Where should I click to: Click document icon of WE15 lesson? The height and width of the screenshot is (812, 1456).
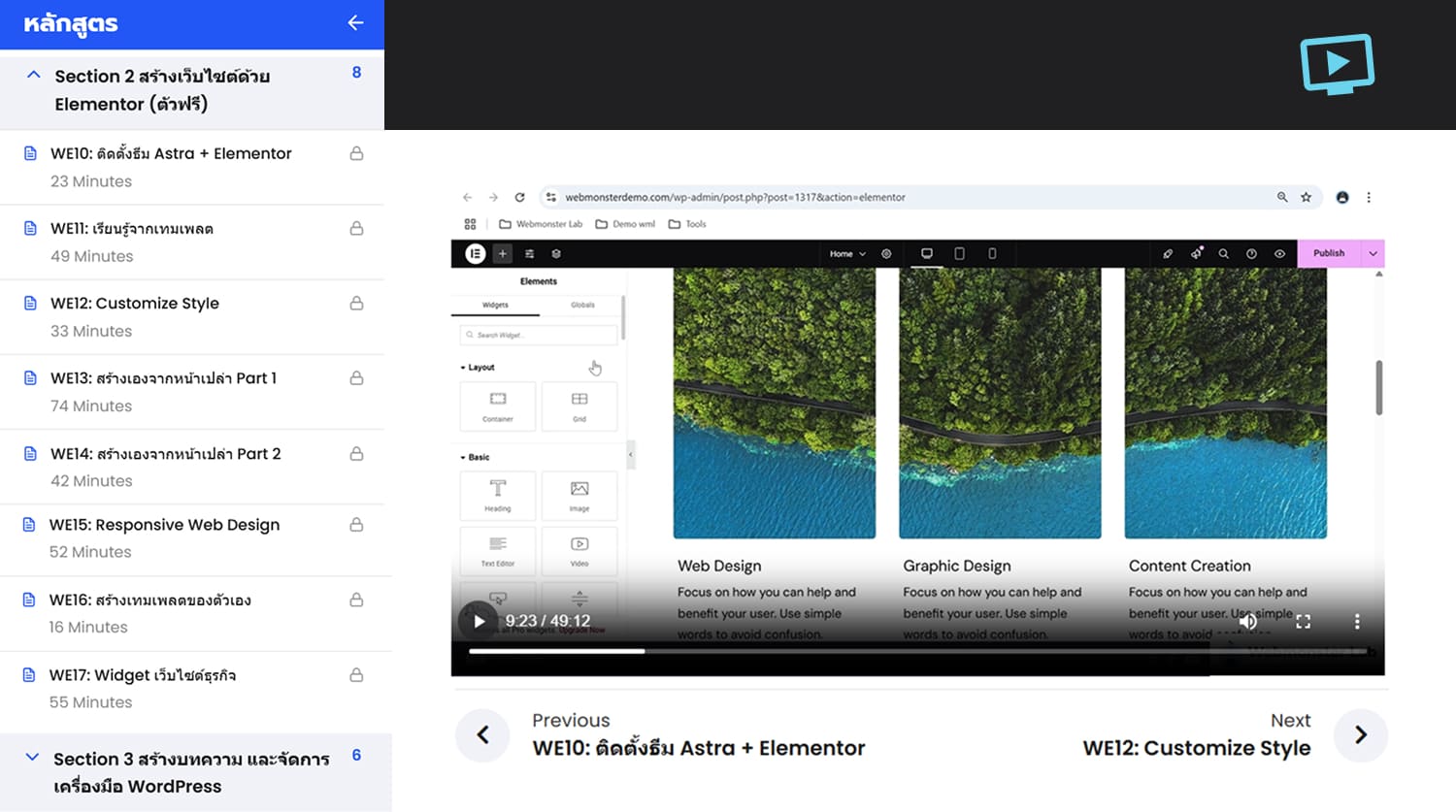click(x=29, y=524)
